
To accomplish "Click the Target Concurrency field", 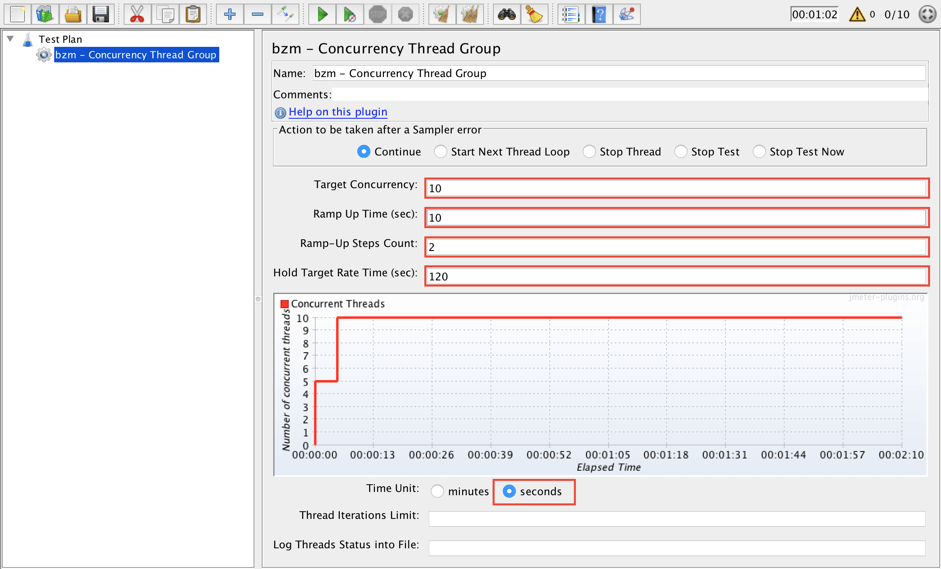I will click(x=676, y=188).
